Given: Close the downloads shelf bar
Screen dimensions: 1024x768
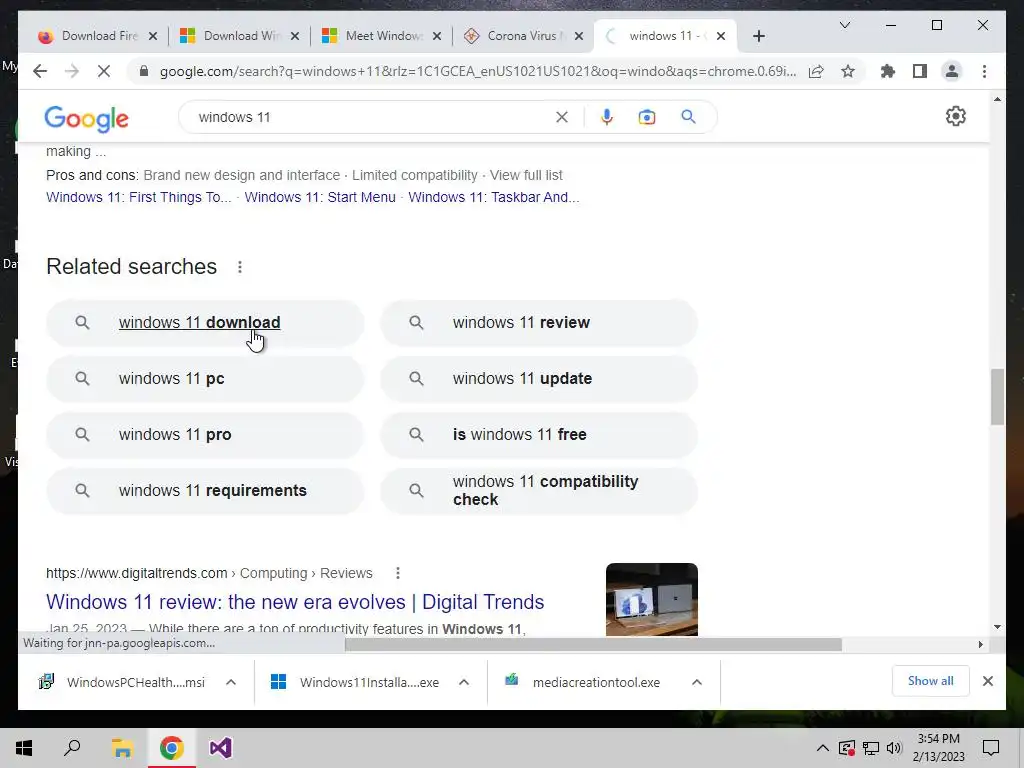Looking at the screenshot, I should pos(987,681).
